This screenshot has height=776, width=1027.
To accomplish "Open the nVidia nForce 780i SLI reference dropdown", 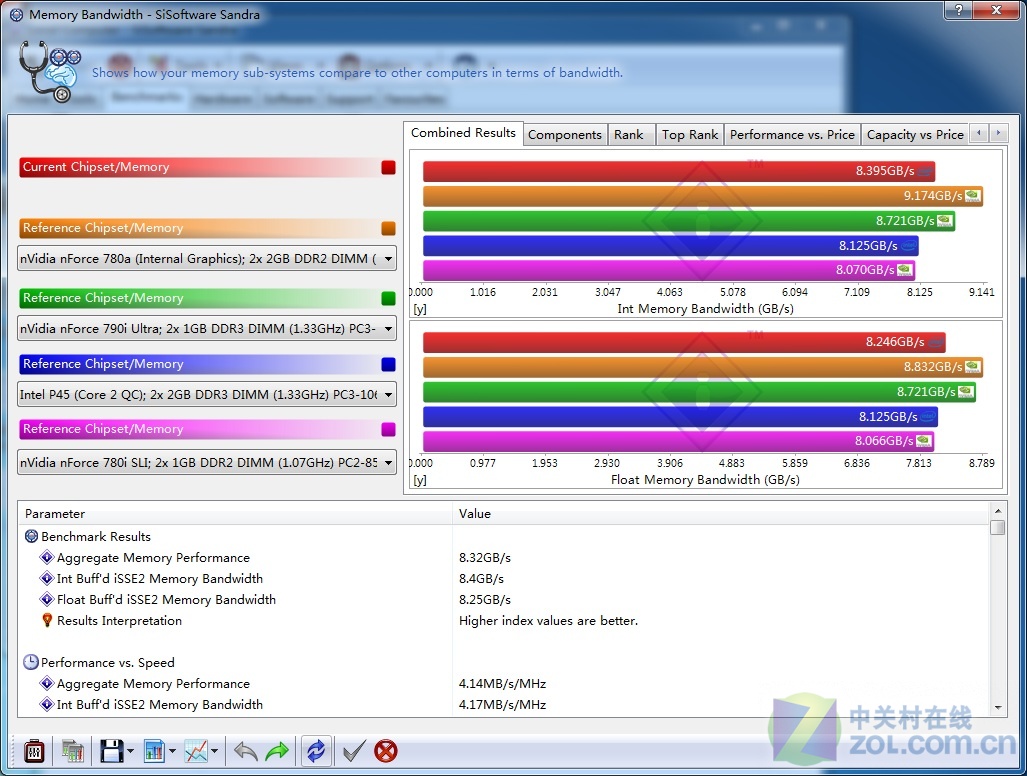I will tap(207, 462).
